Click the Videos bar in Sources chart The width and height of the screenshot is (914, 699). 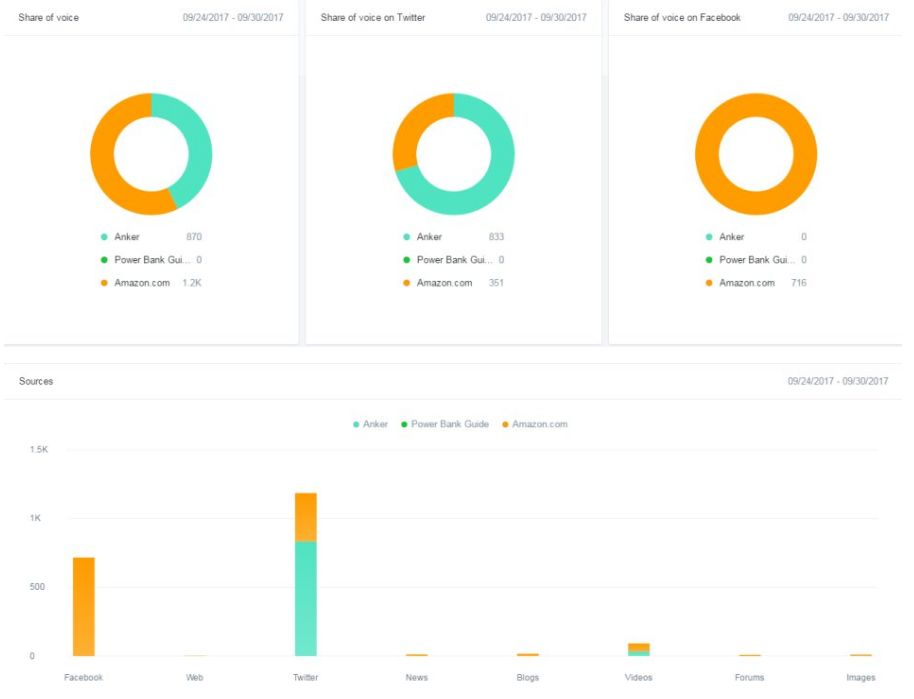[639, 649]
